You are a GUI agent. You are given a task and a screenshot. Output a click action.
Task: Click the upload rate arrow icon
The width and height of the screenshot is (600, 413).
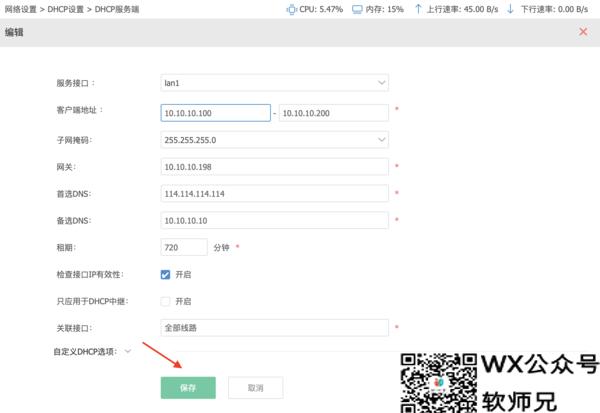click(x=418, y=8)
